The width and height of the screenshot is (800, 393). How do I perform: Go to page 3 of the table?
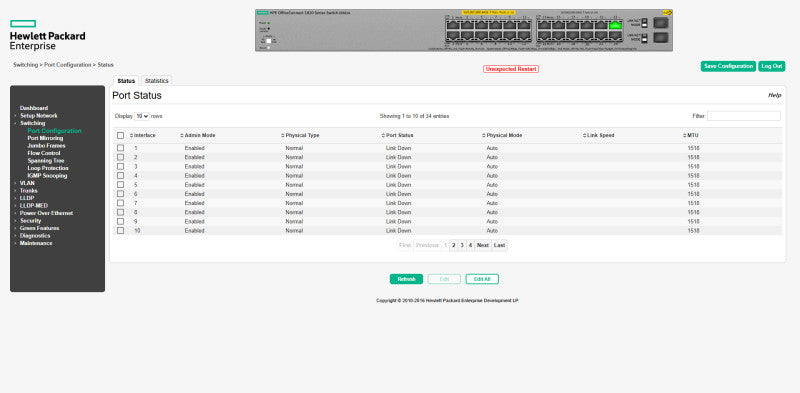pyautogui.click(x=462, y=245)
